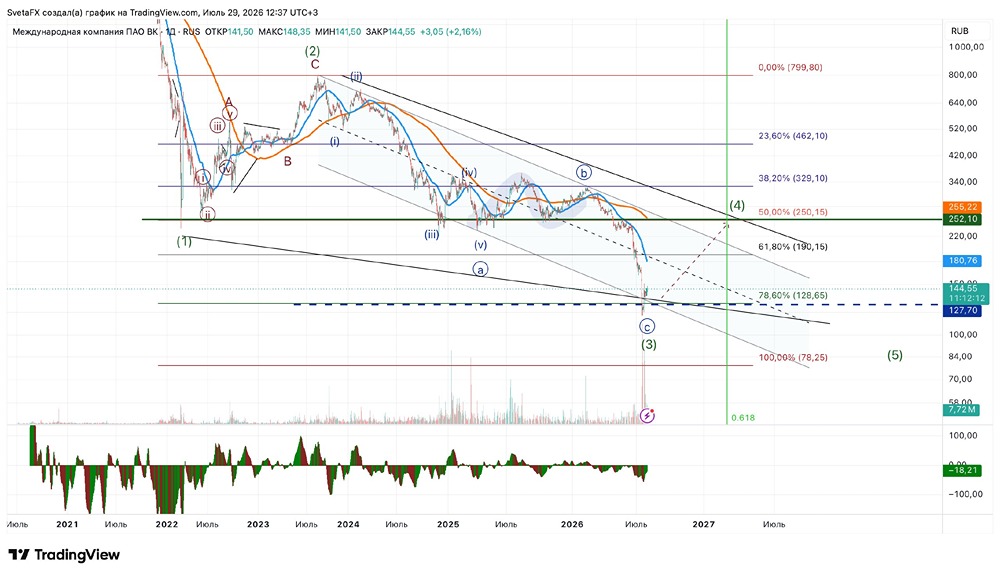1000x576 pixels.
Task: Click the green 252,10 price label
Action: (x=962, y=219)
